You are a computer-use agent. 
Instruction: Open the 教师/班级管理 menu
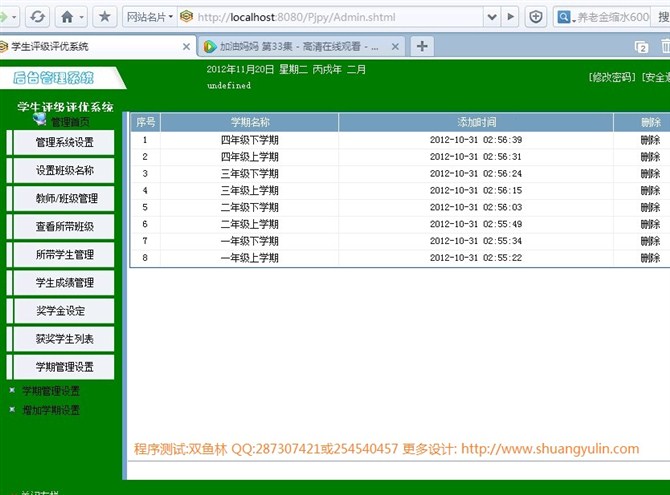click(64, 198)
